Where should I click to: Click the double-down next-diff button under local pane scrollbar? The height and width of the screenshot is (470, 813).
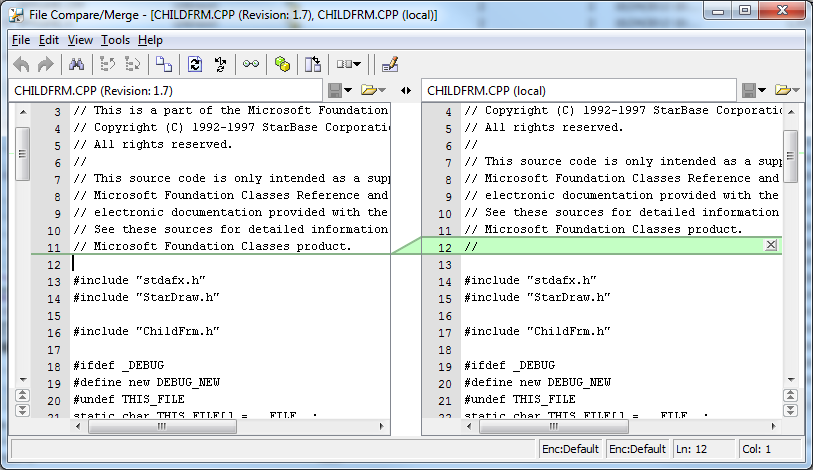pyautogui.click(x=790, y=410)
